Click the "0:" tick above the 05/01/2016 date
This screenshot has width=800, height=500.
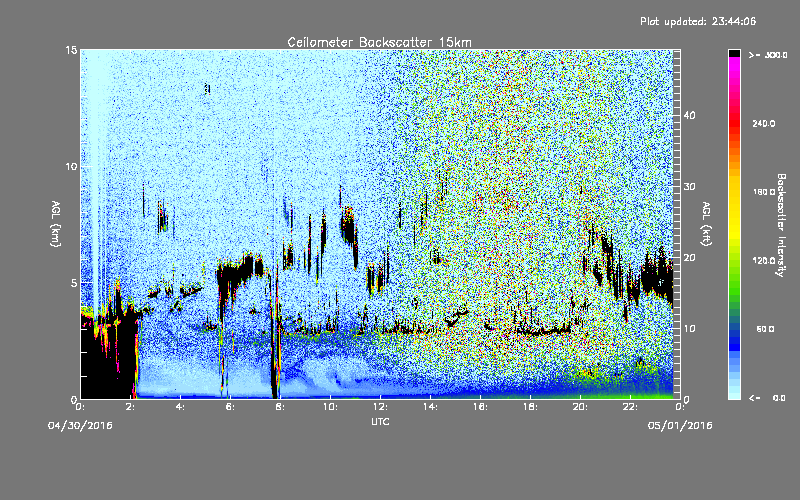click(x=680, y=407)
